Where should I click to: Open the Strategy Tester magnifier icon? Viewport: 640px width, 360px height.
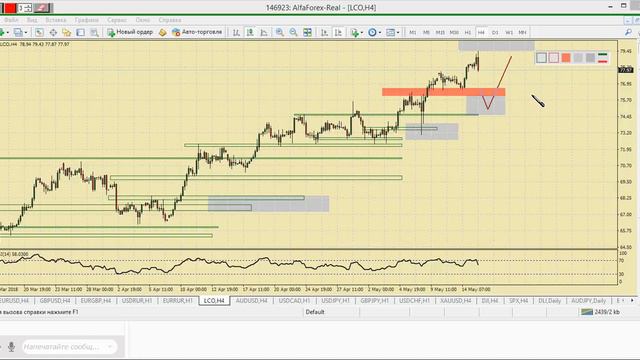[94, 32]
